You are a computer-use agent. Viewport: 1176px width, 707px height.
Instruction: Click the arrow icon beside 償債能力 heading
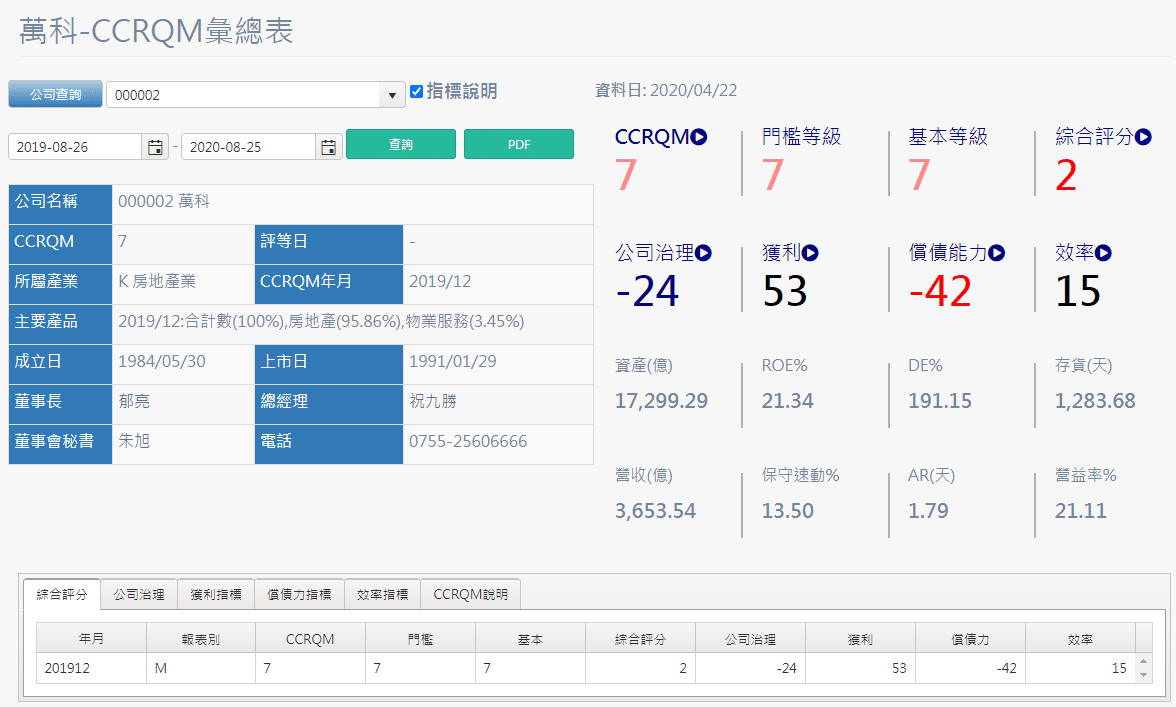(997, 254)
